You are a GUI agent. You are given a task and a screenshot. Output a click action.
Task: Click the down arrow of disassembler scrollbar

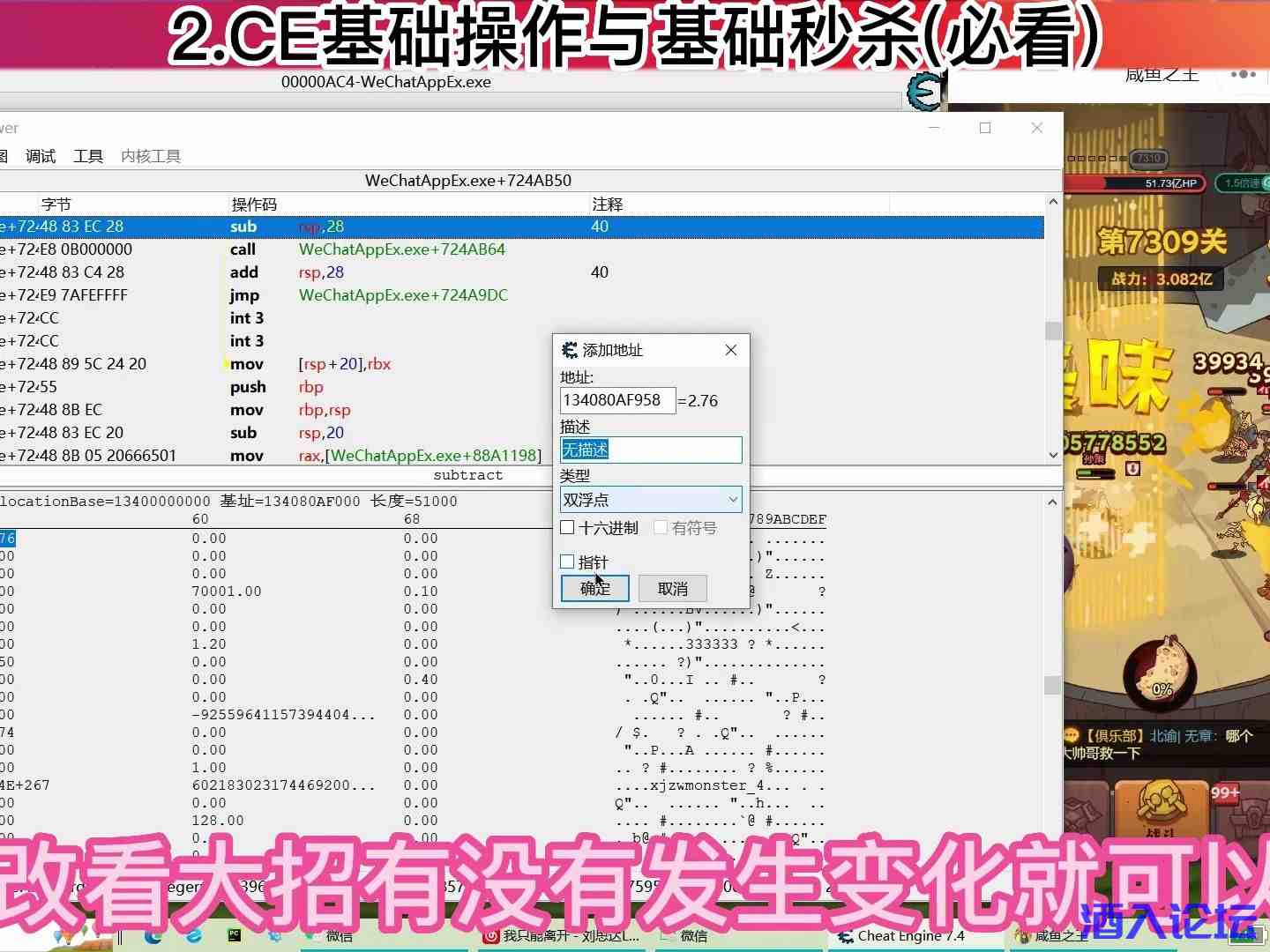click(x=1053, y=455)
